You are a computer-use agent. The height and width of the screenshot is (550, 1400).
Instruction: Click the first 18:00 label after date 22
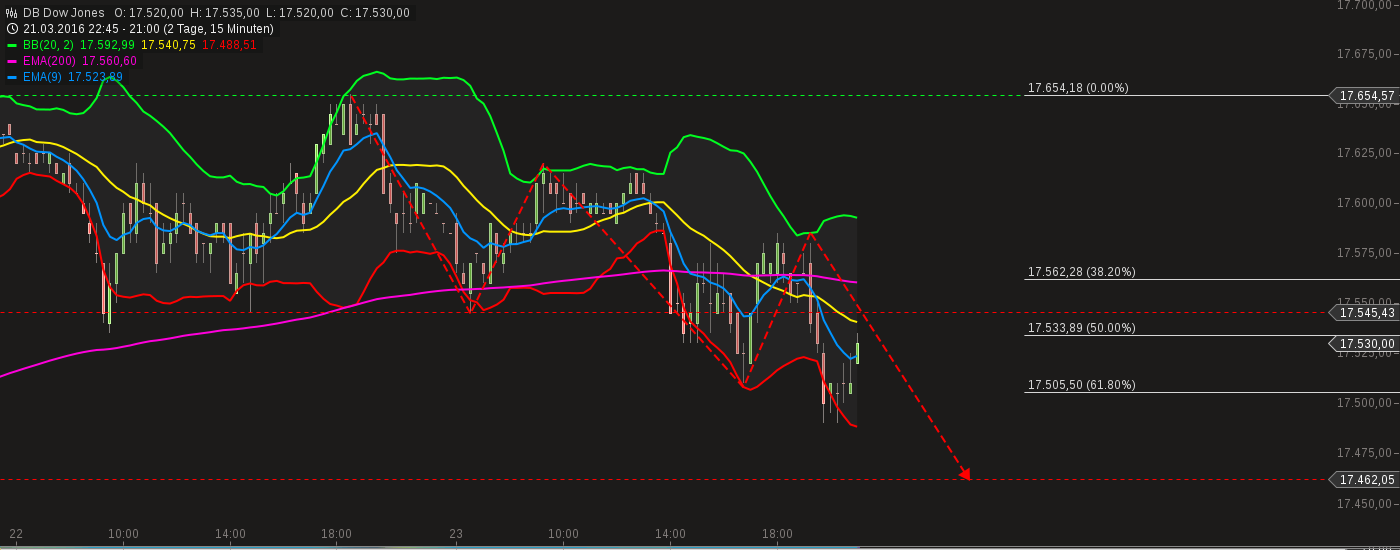336,534
